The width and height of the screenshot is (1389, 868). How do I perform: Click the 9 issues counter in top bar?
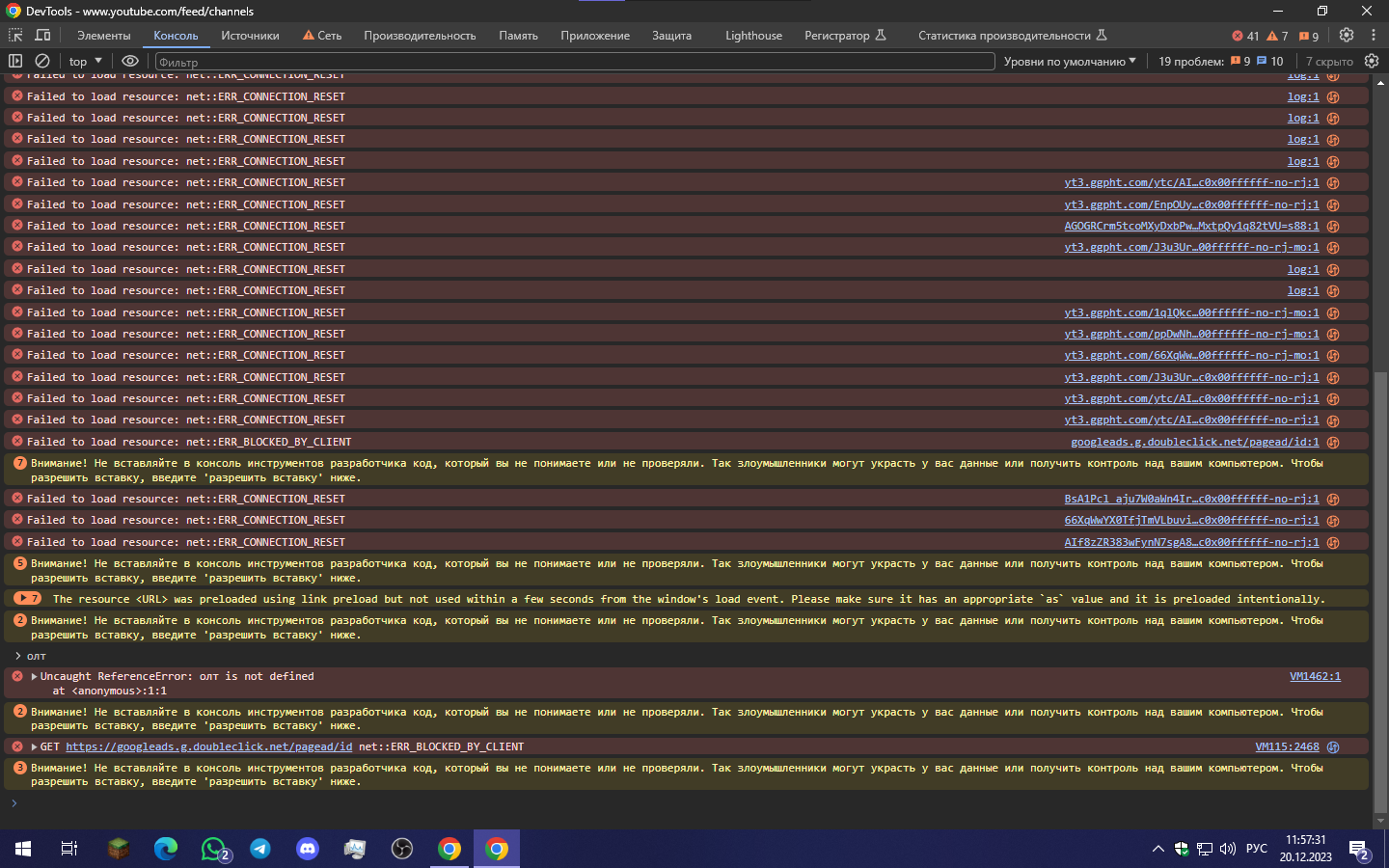(x=1309, y=36)
